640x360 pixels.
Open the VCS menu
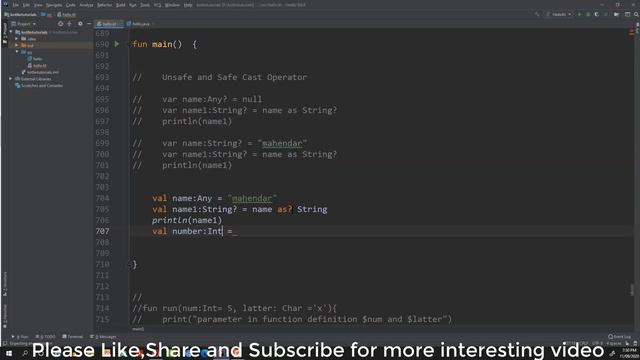pos(158,5)
